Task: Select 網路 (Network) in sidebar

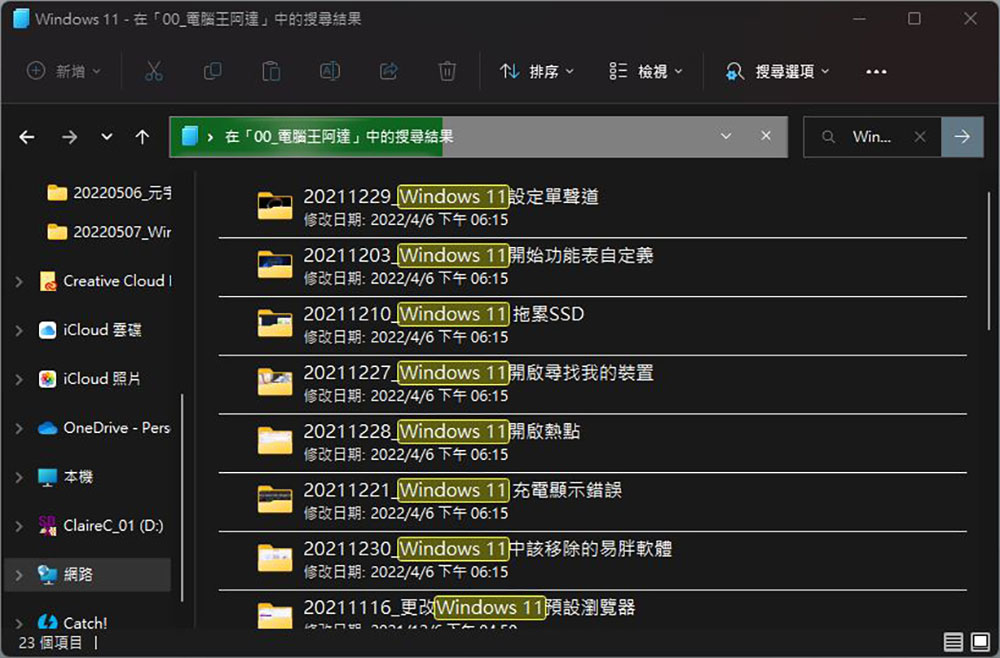Action: coord(87,574)
